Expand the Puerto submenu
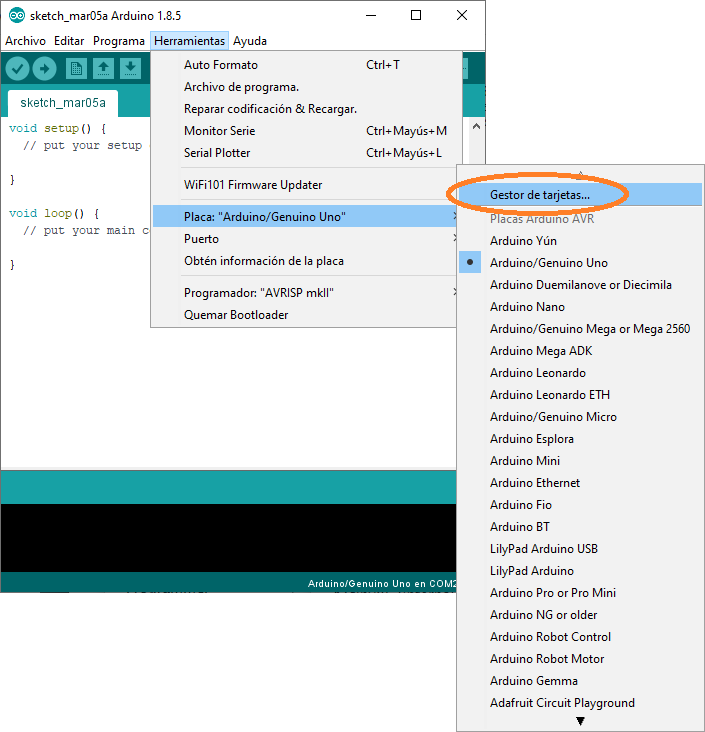The image size is (705, 732). coord(304,239)
